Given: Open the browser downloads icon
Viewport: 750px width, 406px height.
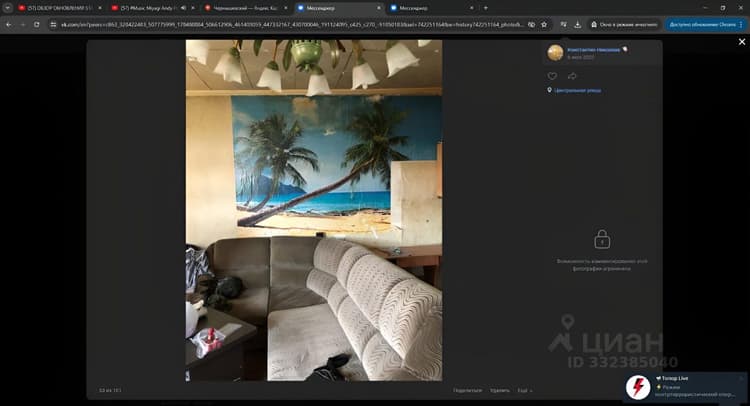Looking at the screenshot, I should (577, 24).
